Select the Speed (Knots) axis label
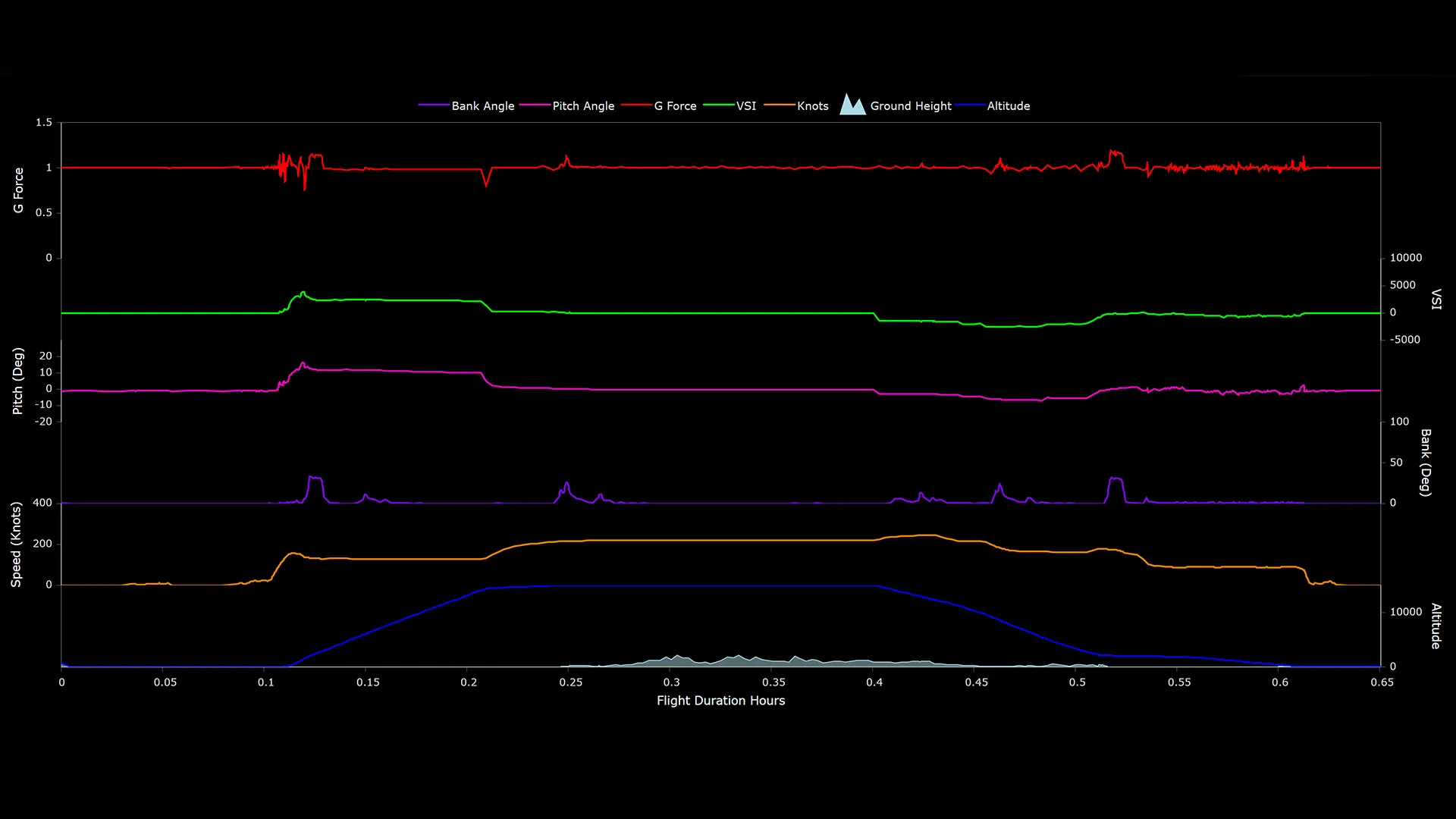The width and height of the screenshot is (1456, 819). 17,543
